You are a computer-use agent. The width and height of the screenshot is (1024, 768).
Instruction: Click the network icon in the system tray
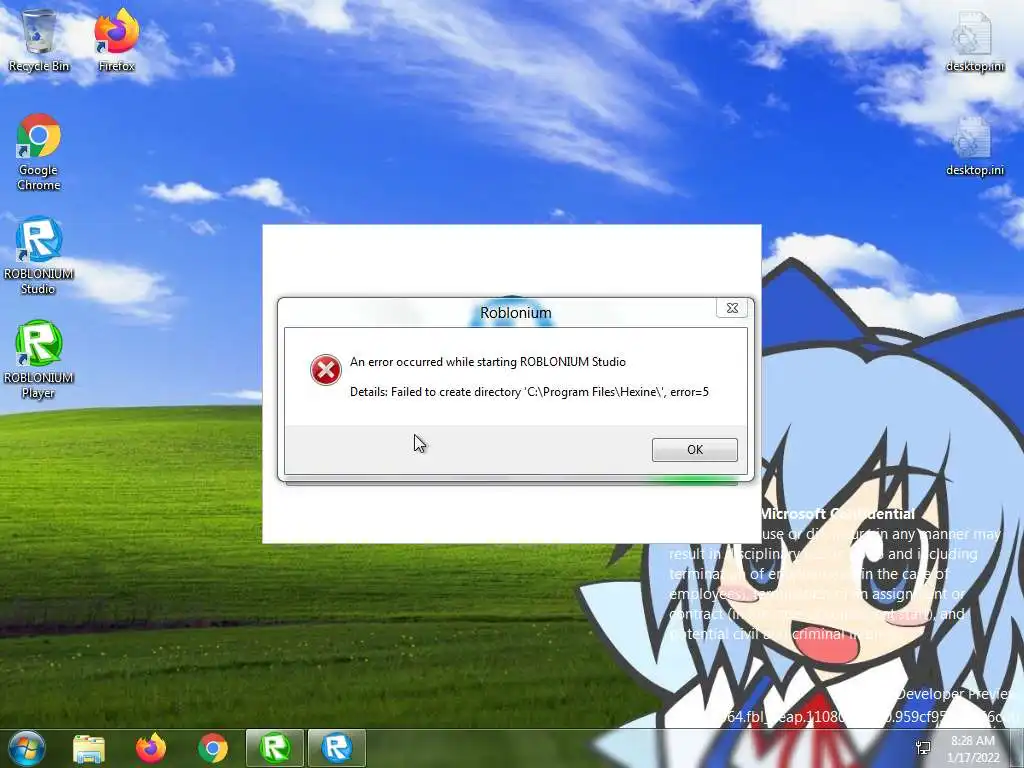tap(923, 748)
